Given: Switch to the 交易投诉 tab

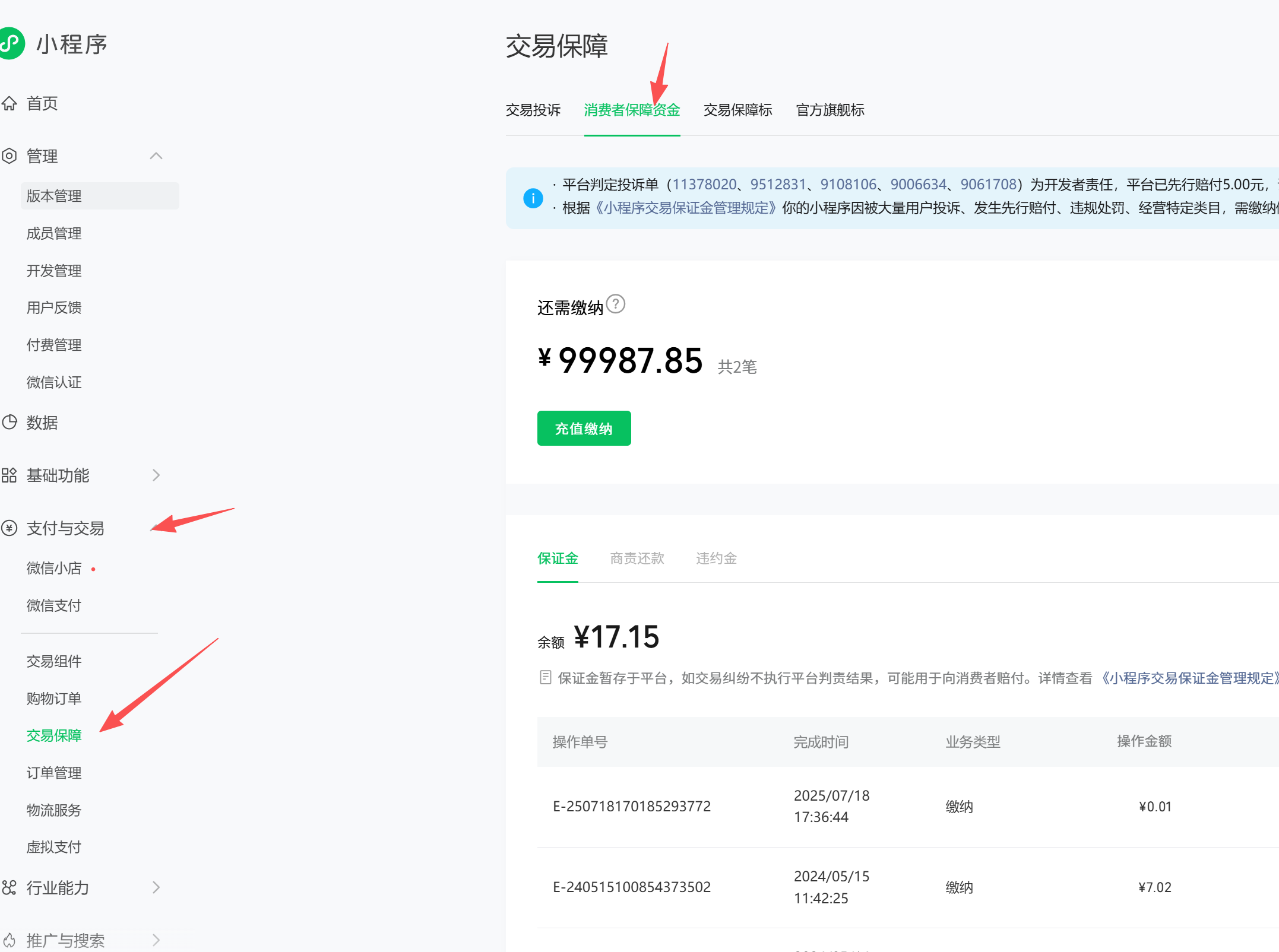Looking at the screenshot, I should [x=533, y=110].
